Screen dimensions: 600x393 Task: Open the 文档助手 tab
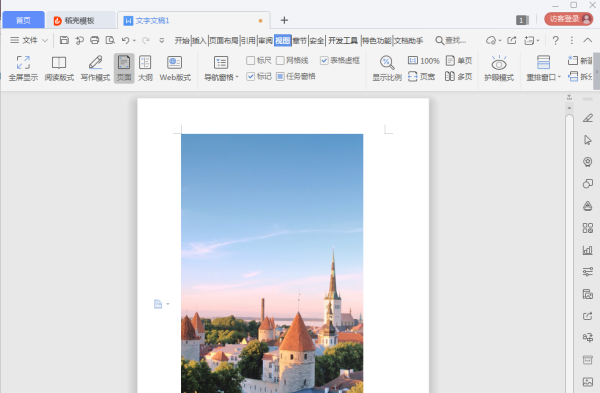(x=408, y=41)
